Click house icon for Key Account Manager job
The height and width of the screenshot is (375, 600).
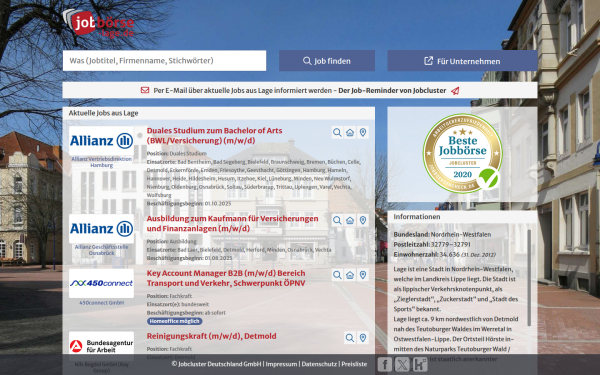[350, 275]
